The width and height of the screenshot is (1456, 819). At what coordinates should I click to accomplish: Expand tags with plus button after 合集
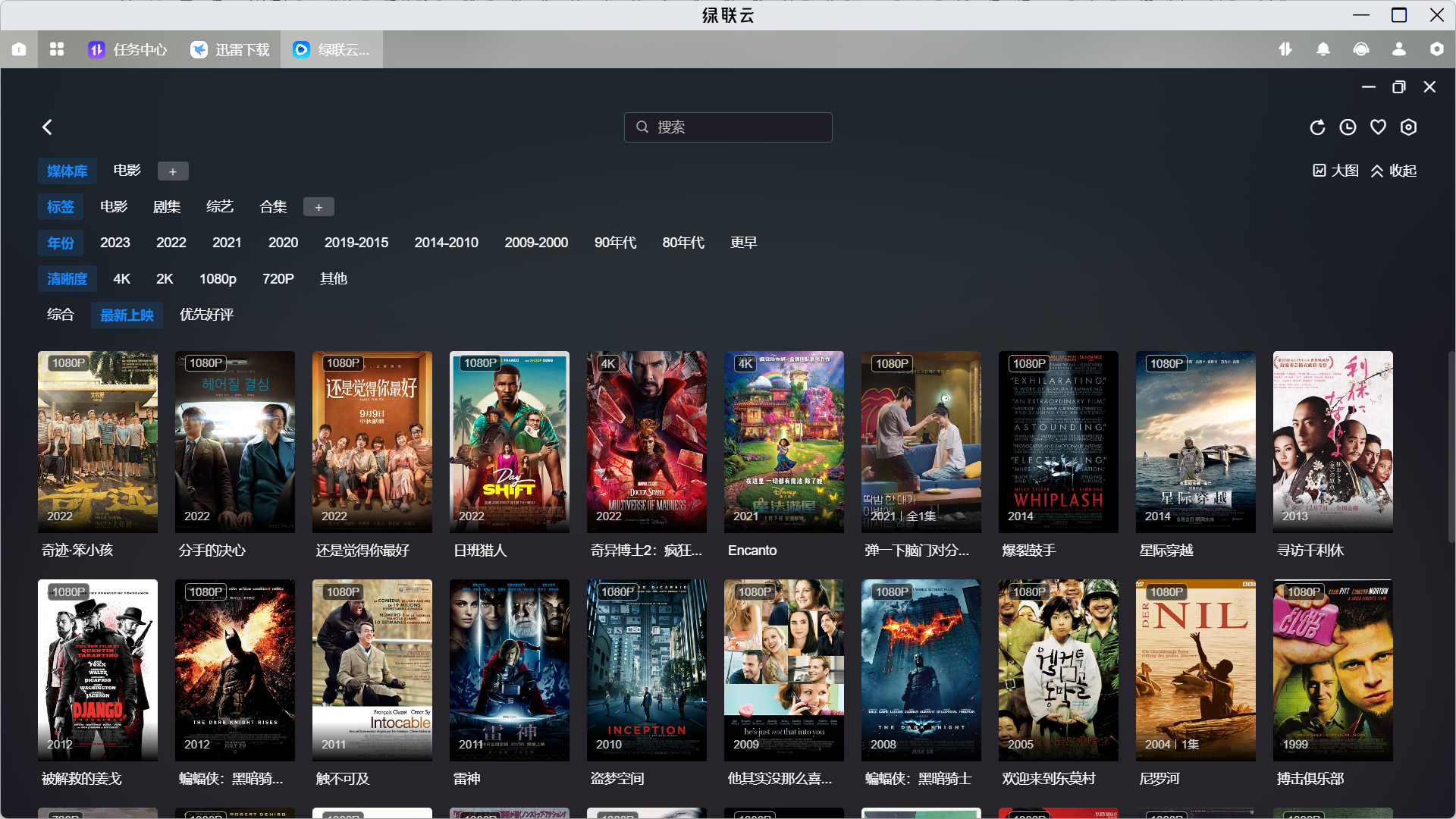coord(318,207)
